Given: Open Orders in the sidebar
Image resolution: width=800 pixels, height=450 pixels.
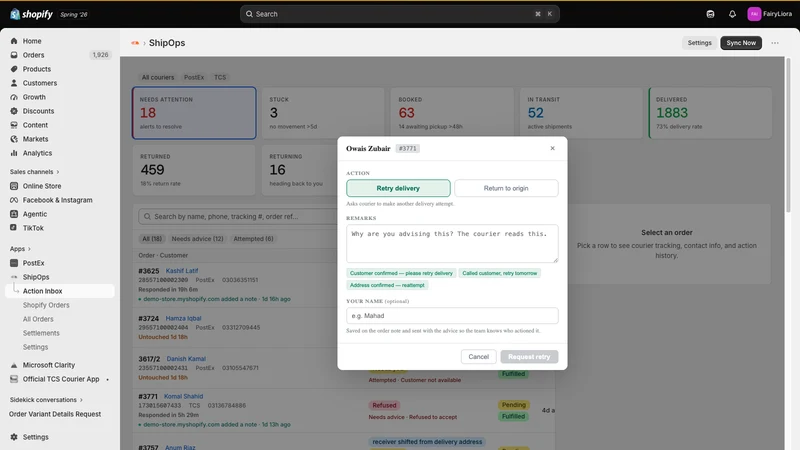Looking at the screenshot, I should (x=33, y=55).
